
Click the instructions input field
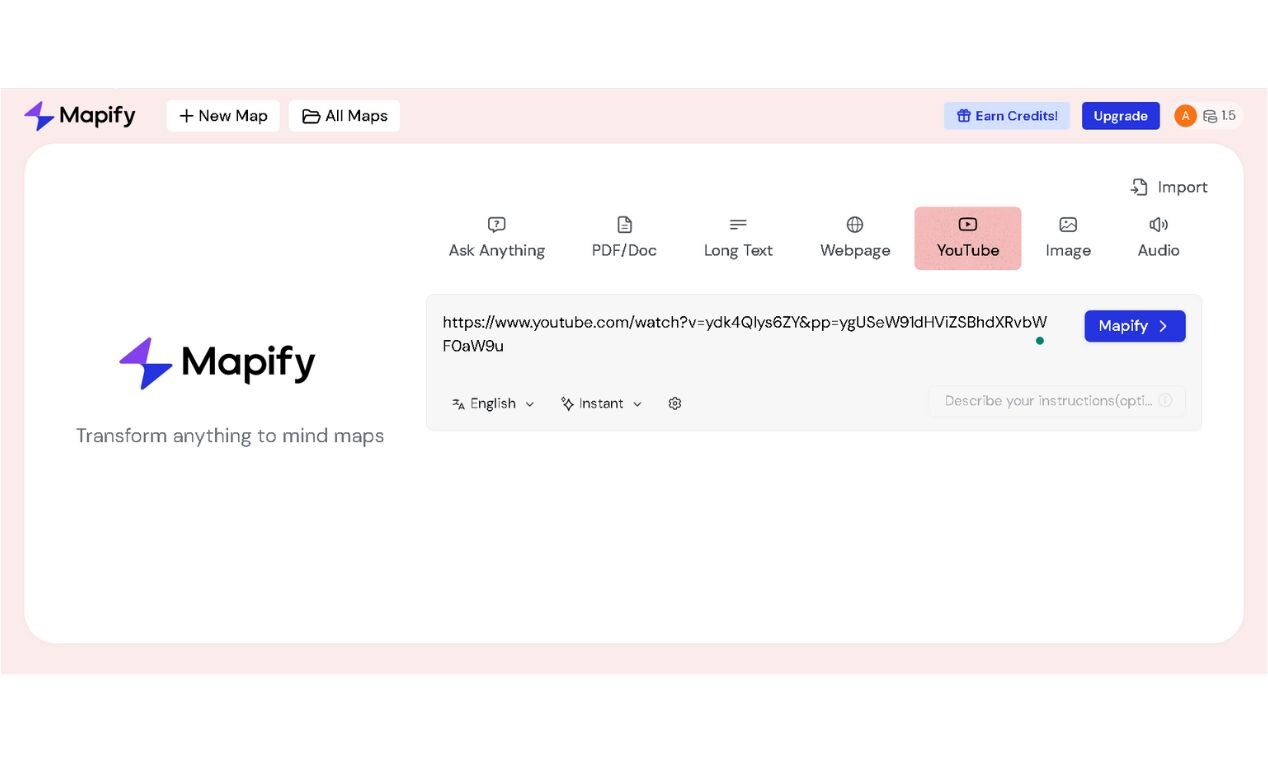click(1057, 401)
